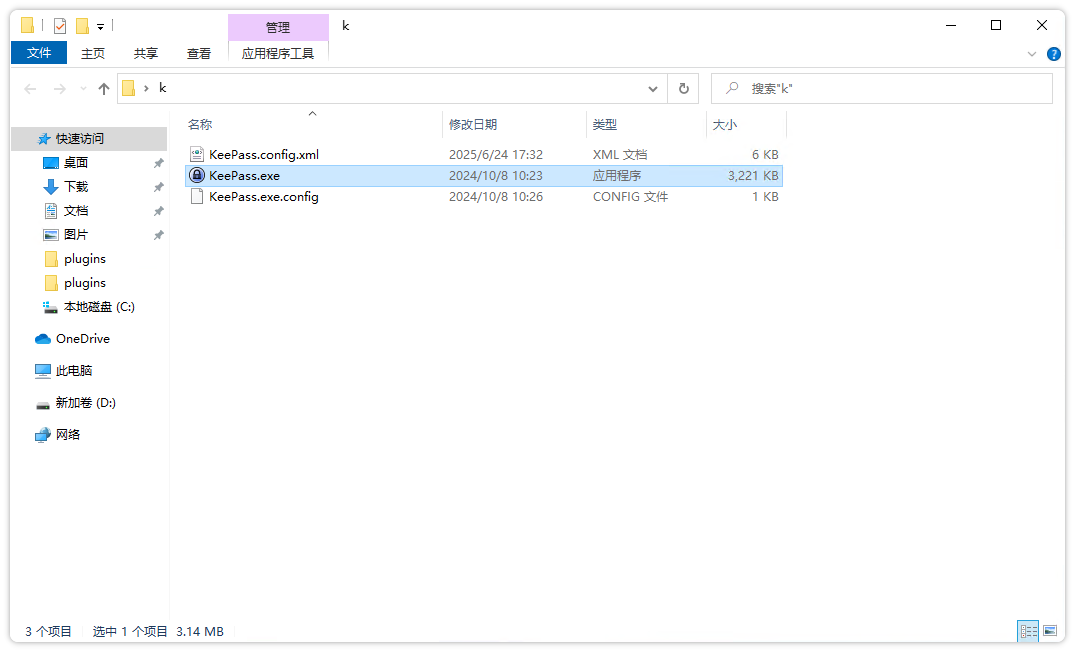This screenshot has width=1075, height=652.
Task: Open the address bar dropdown arrow
Action: pyautogui.click(x=653, y=88)
